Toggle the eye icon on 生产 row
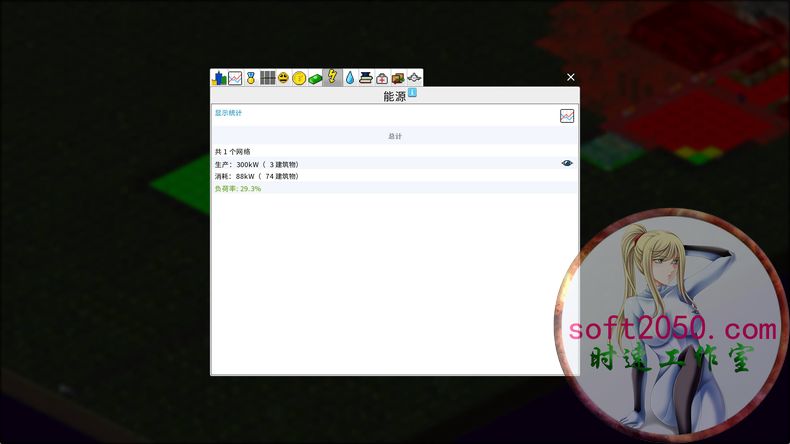Viewport: 790px width, 444px height. pyautogui.click(x=567, y=163)
